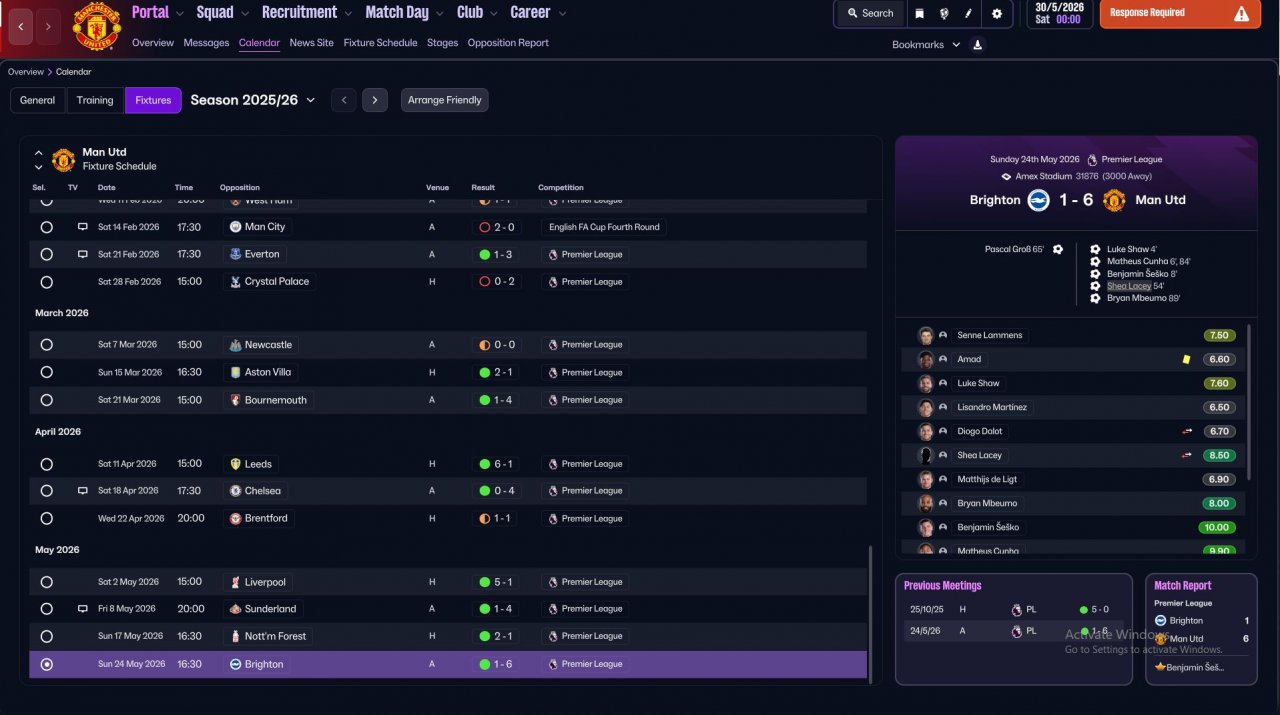
Task: Open the Match Report panel
Action: tap(1201, 629)
